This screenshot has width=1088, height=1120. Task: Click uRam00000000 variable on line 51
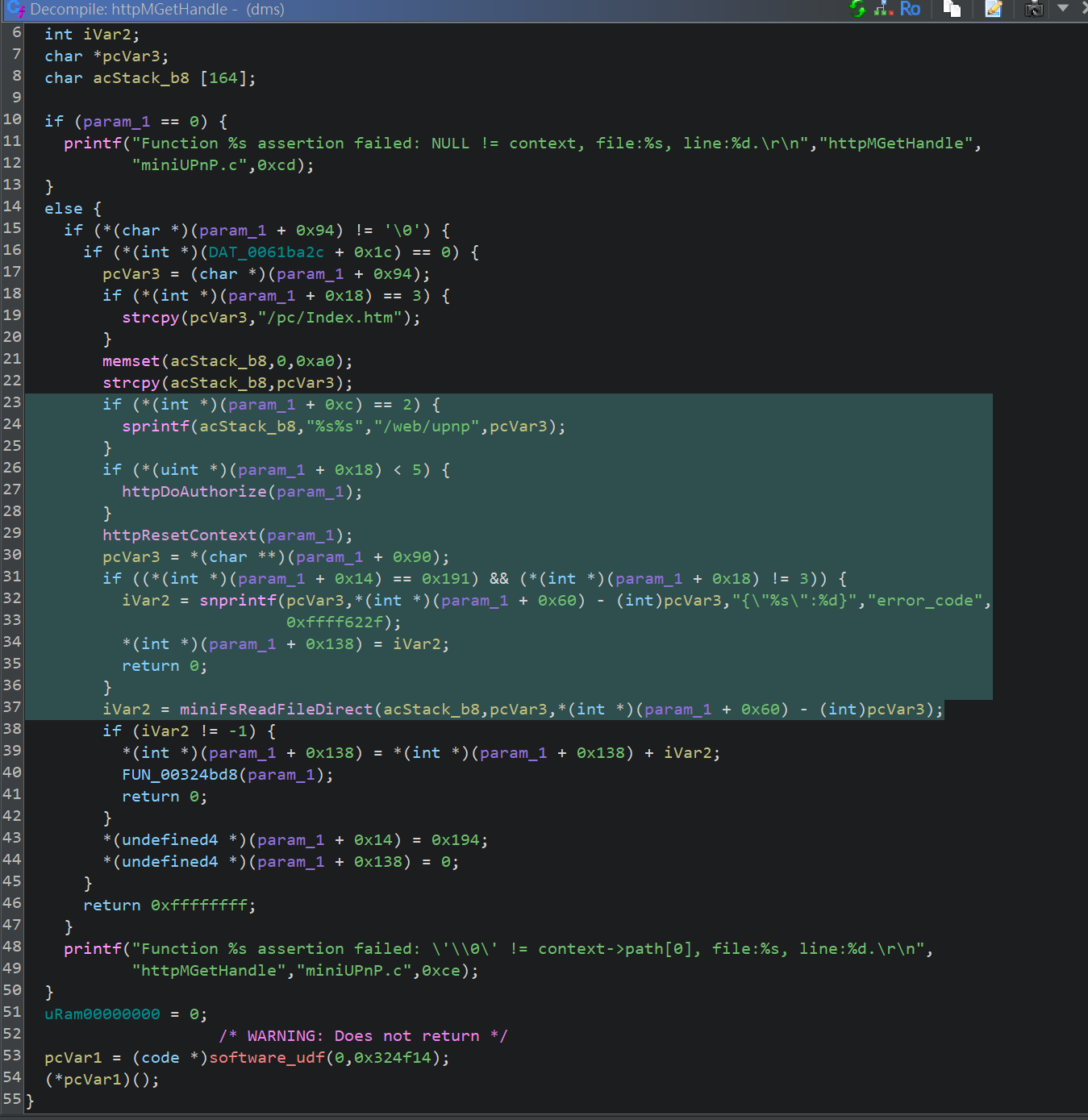tap(102, 1014)
